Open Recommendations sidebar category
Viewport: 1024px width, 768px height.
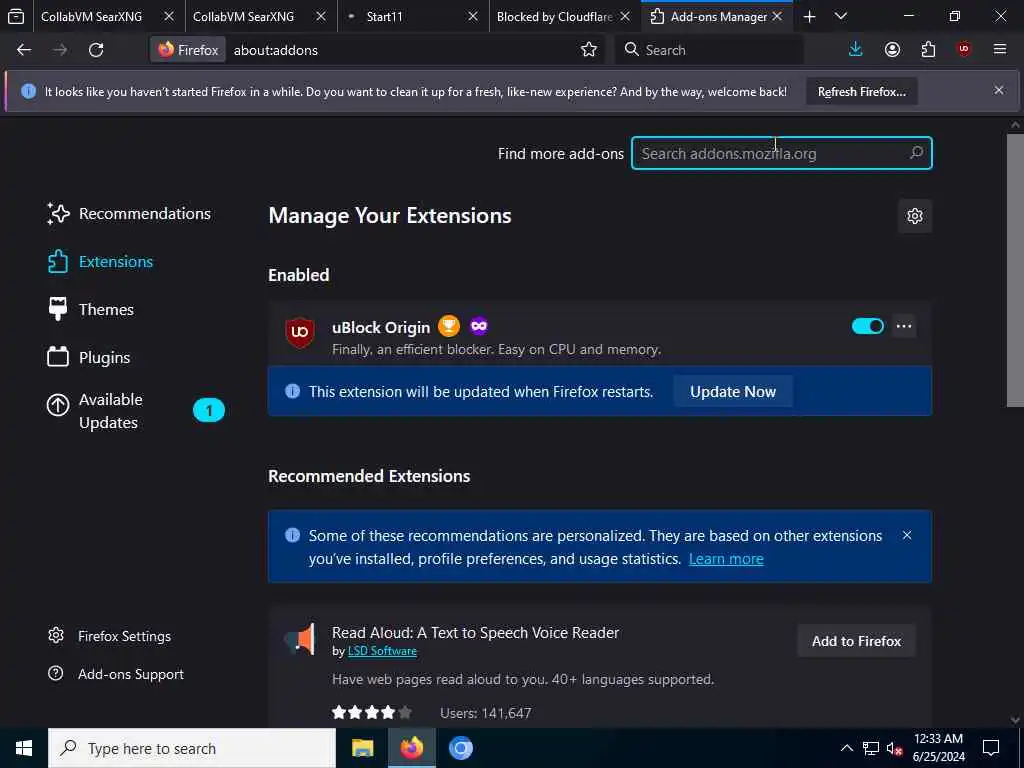point(129,214)
